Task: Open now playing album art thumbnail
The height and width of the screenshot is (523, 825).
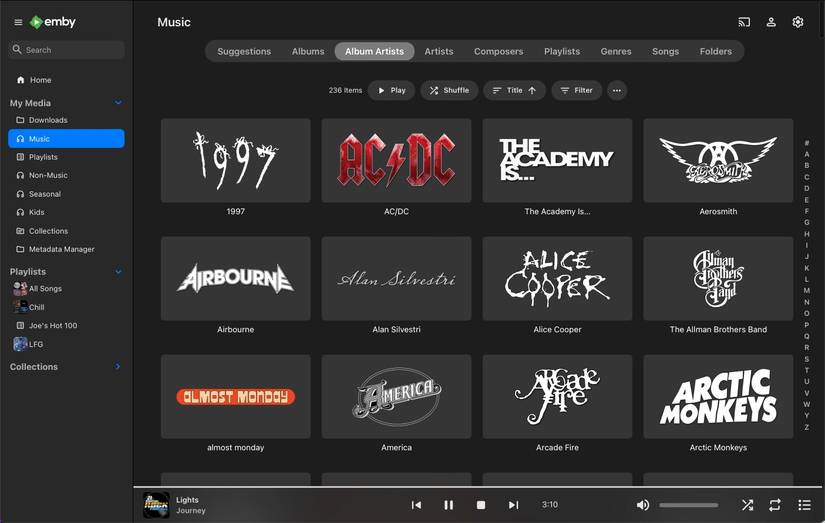Action: click(x=156, y=505)
